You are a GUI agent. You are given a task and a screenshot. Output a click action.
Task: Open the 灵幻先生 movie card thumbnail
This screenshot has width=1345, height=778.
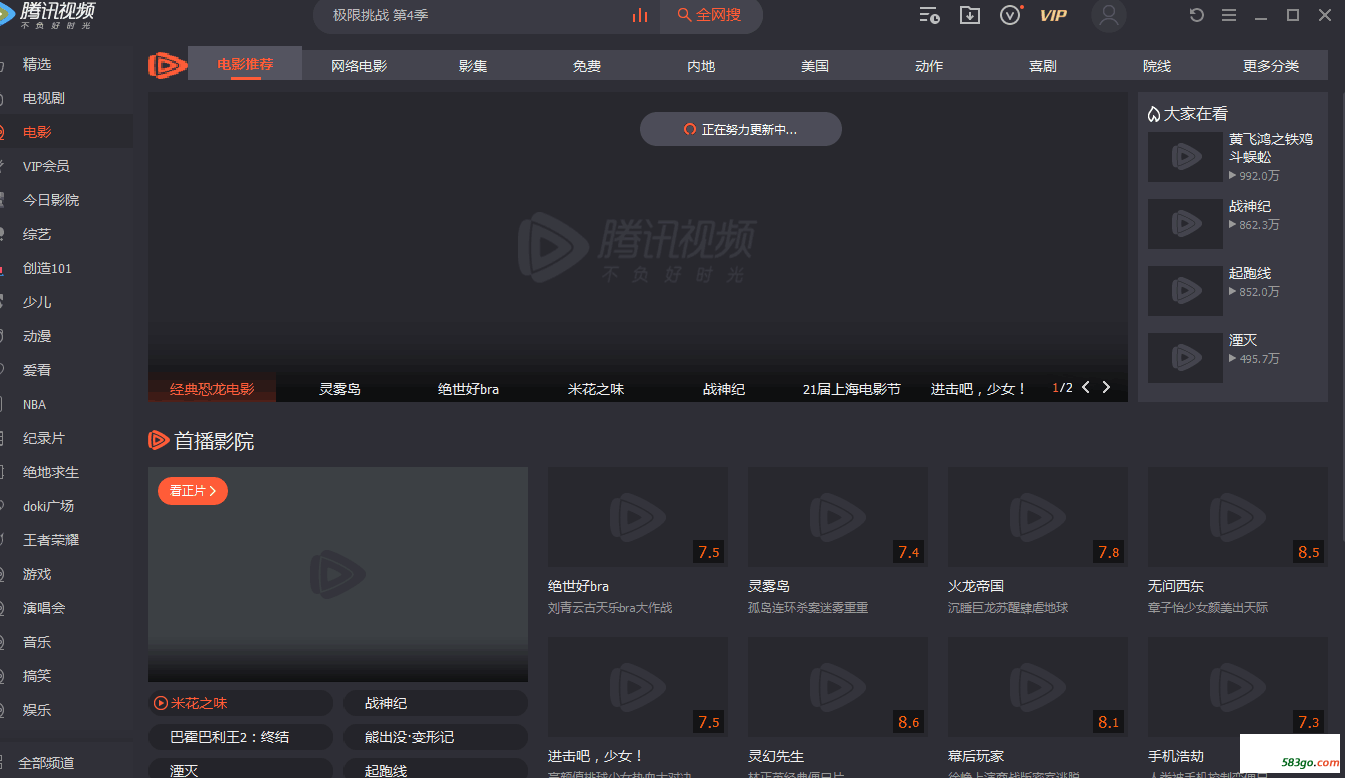pyautogui.click(x=838, y=688)
